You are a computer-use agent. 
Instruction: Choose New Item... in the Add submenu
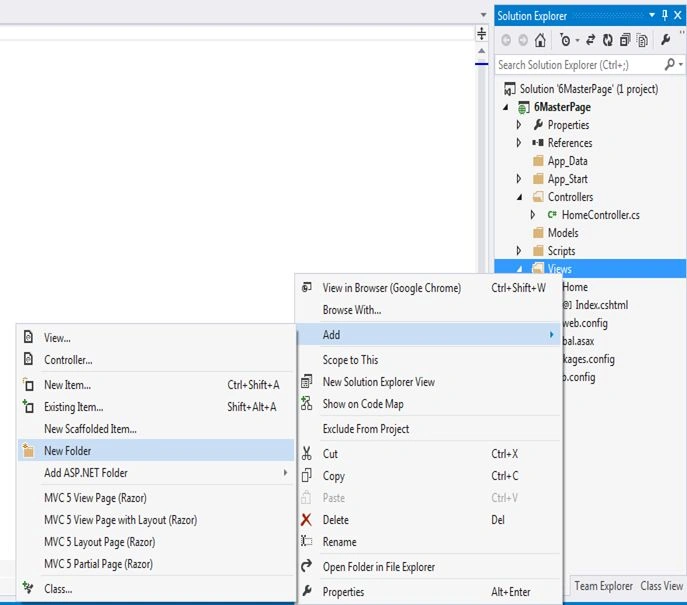(156, 385)
